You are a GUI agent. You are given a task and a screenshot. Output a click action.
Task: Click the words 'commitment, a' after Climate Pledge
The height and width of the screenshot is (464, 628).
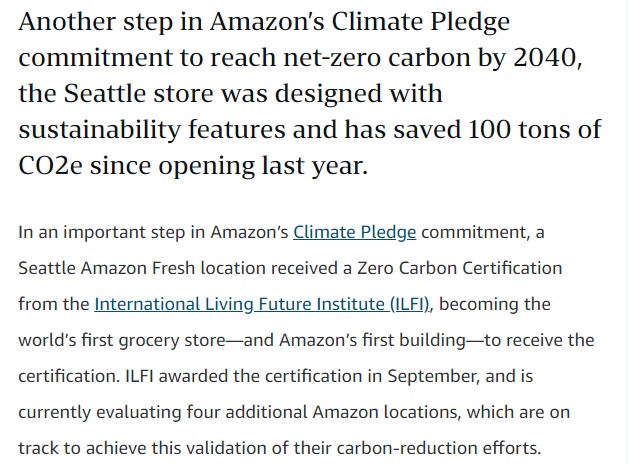pos(483,233)
